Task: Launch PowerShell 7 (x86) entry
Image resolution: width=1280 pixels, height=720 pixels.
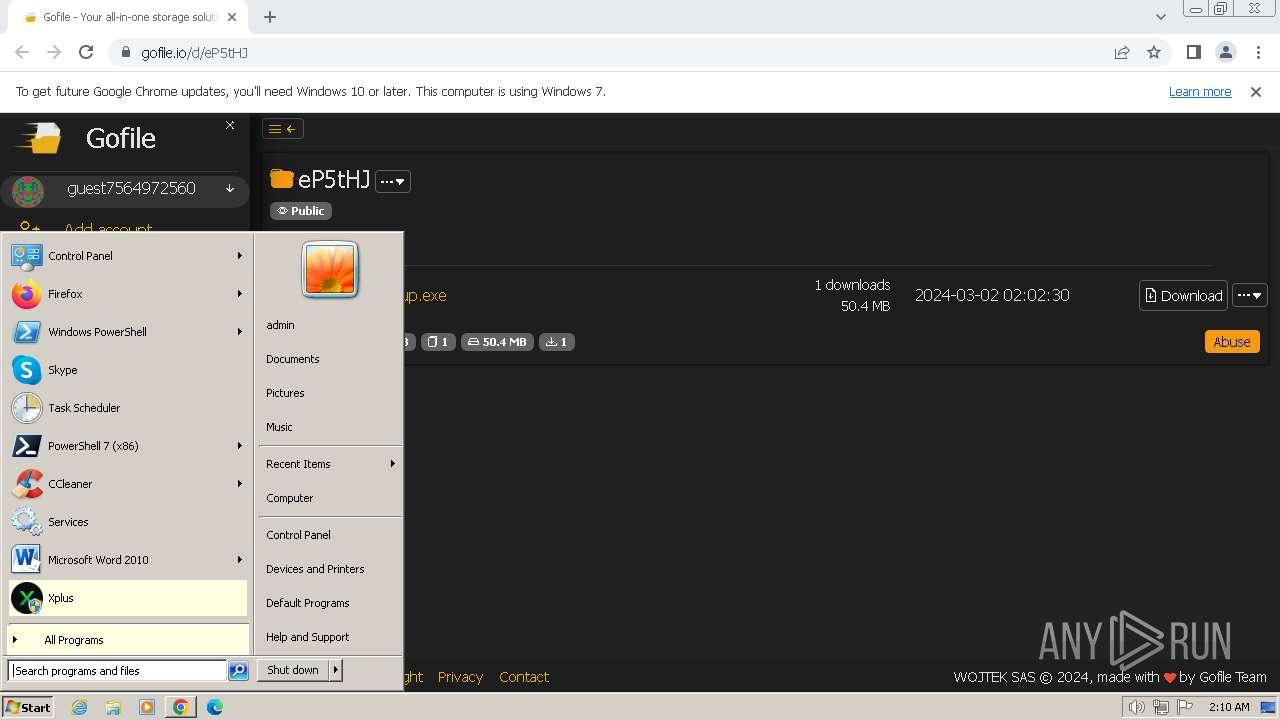Action: click(127, 446)
